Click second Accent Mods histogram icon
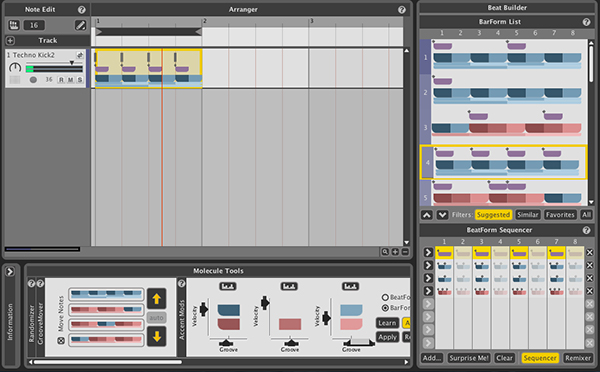600x372 pixels. (289, 286)
